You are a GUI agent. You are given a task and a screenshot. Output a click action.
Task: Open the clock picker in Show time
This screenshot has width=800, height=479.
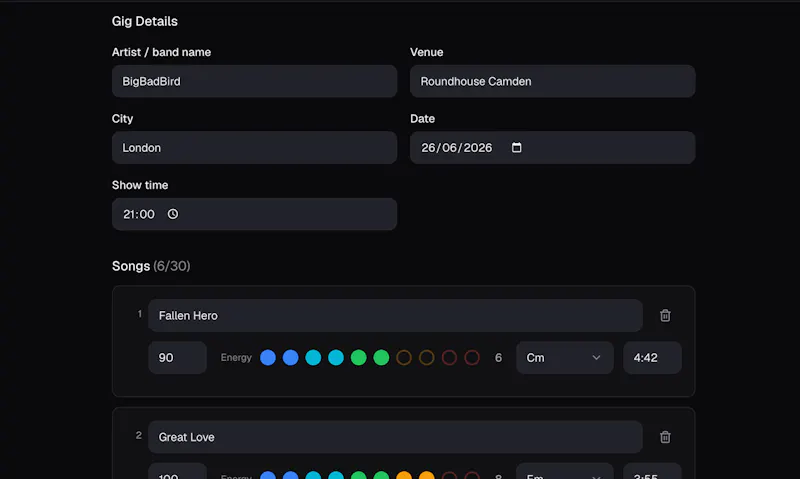173,214
